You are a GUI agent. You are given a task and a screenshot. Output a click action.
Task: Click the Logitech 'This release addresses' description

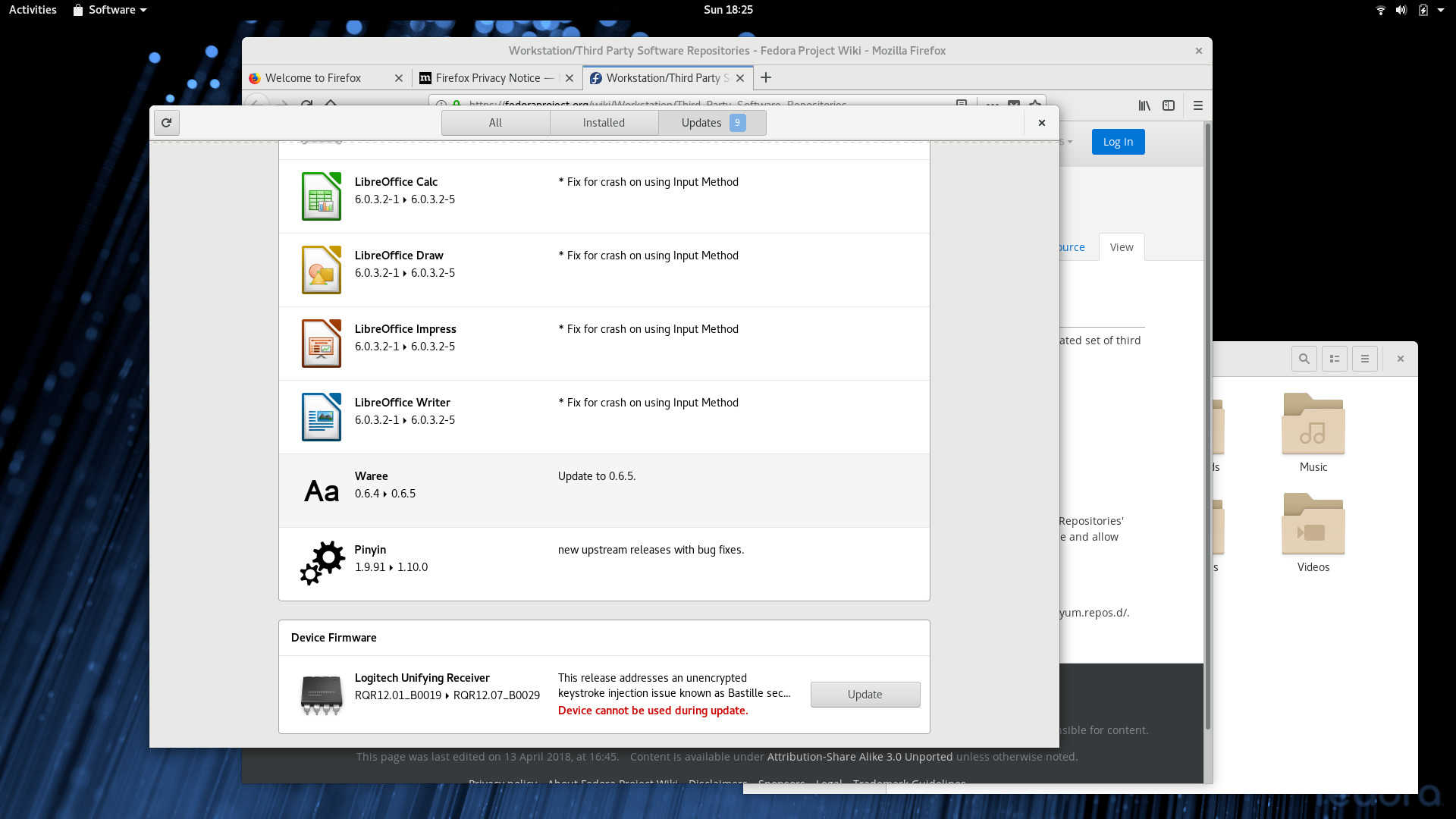674,686
